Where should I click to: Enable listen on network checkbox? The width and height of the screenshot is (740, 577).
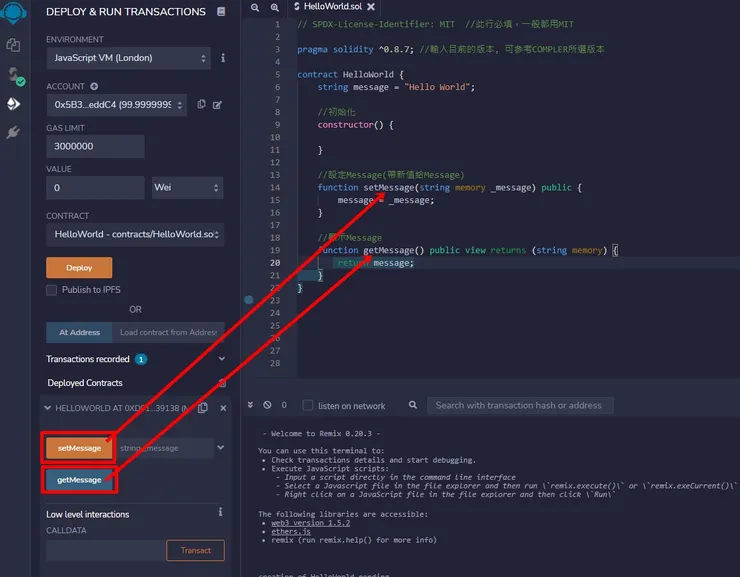(307, 405)
